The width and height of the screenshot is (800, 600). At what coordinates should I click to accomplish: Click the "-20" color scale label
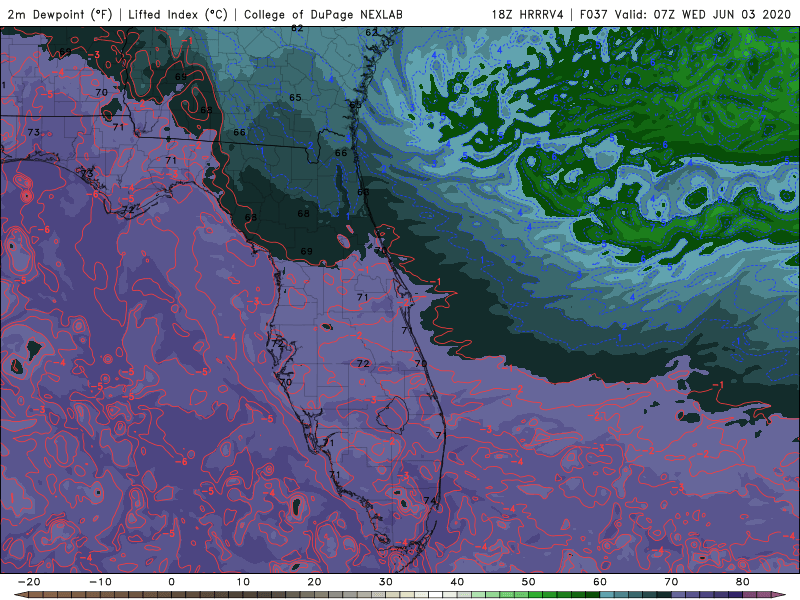pyautogui.click(x=29, y=582)
